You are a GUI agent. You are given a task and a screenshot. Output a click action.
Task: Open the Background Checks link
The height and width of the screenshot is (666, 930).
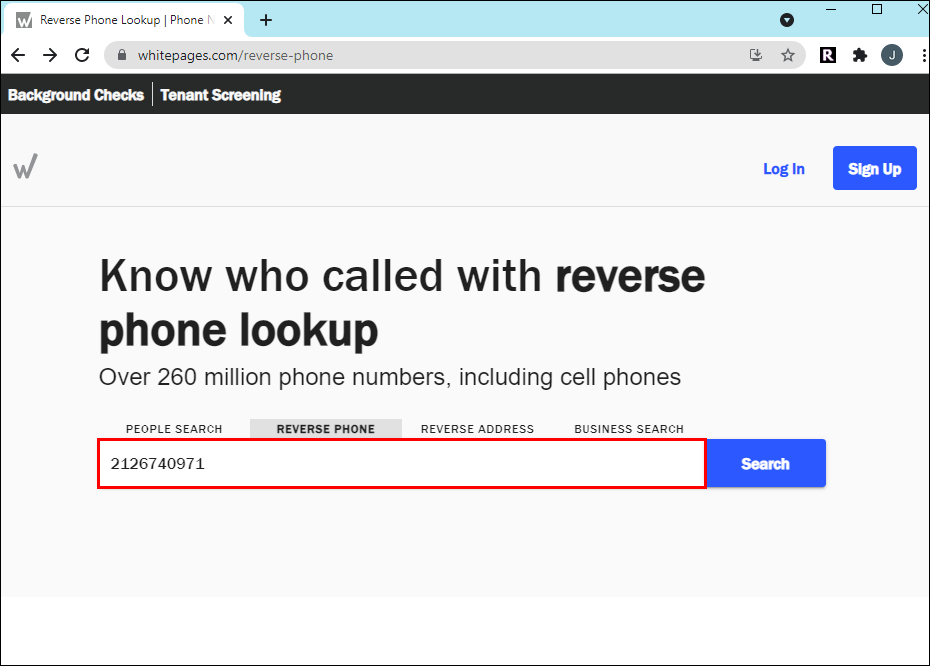[76, 95]
